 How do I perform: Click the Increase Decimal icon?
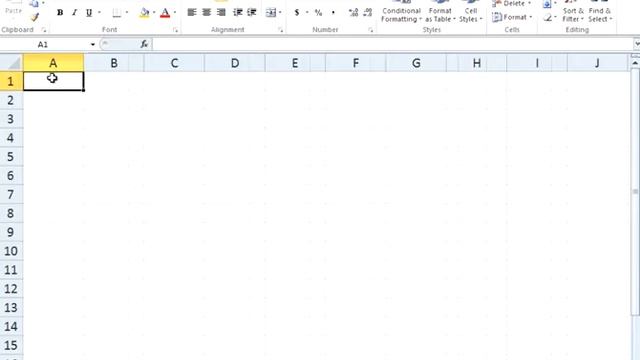coord(353,13)
